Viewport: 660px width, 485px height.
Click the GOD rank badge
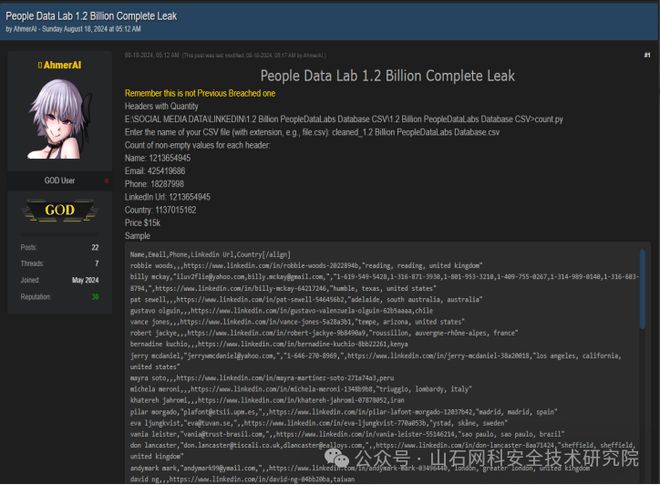click(x=60, y=210)
